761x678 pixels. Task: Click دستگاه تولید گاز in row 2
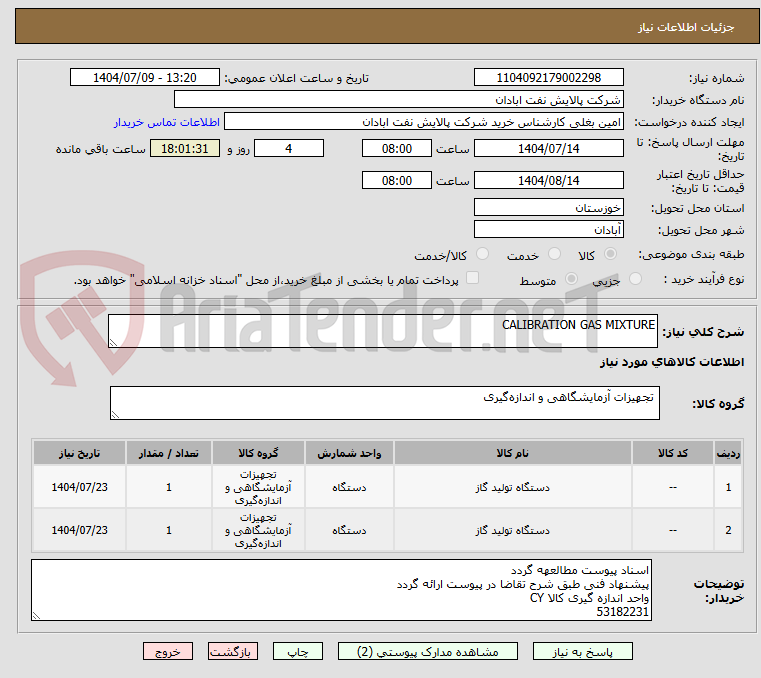513,530
